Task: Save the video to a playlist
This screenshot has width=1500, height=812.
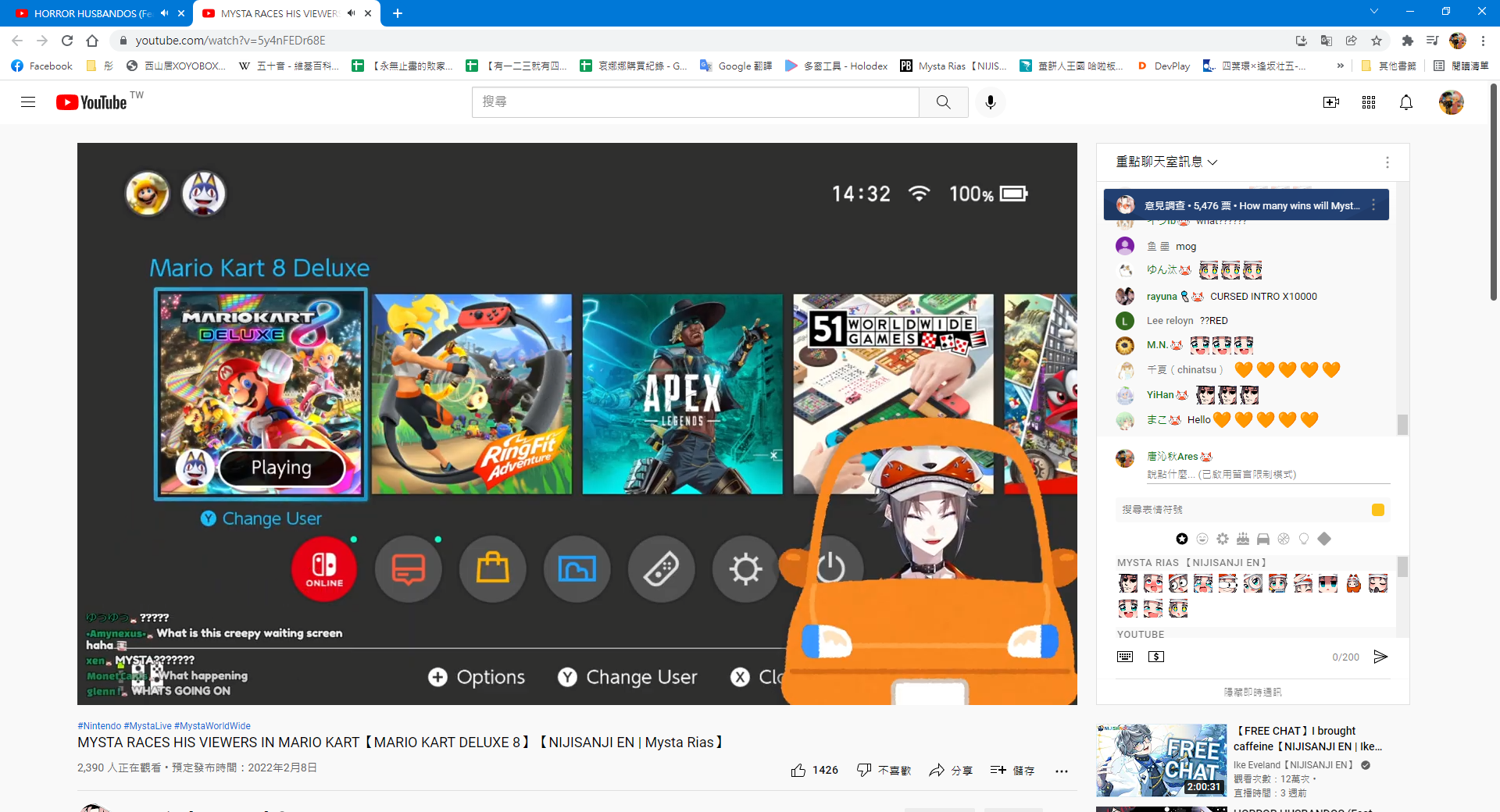Action: click(1012, 771)
